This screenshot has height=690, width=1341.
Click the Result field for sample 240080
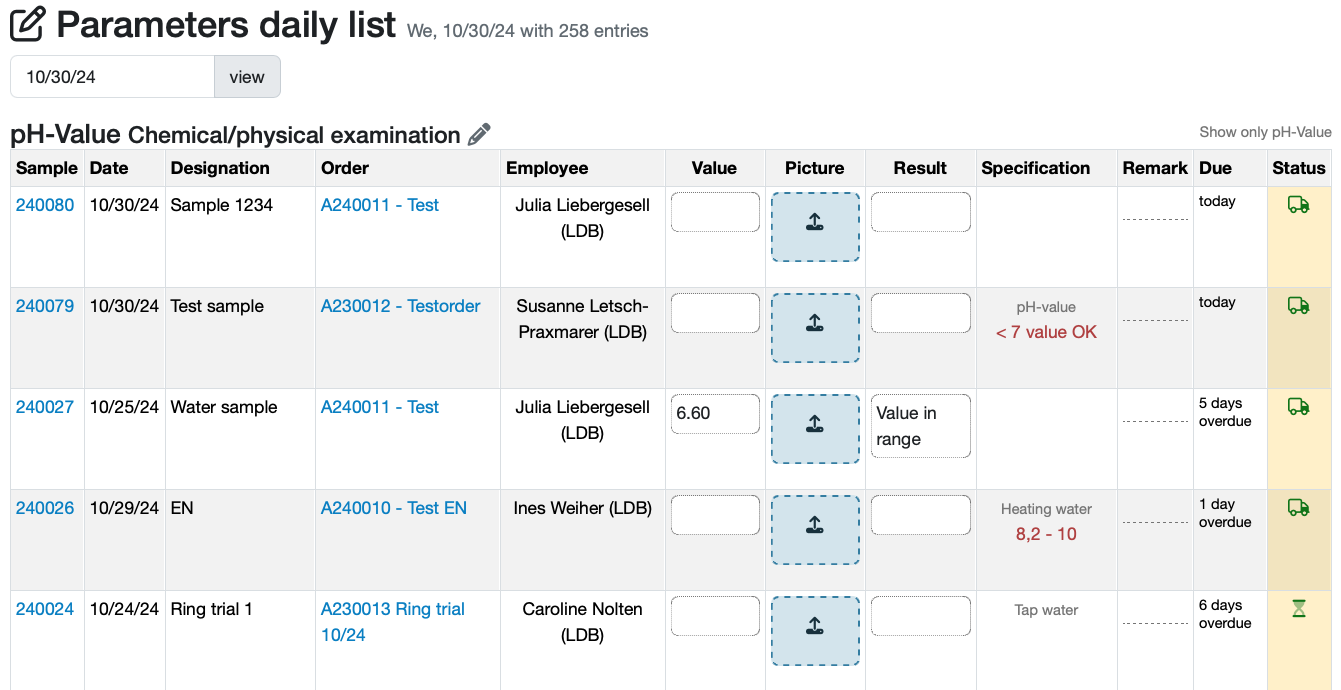(x=920, y=212)
